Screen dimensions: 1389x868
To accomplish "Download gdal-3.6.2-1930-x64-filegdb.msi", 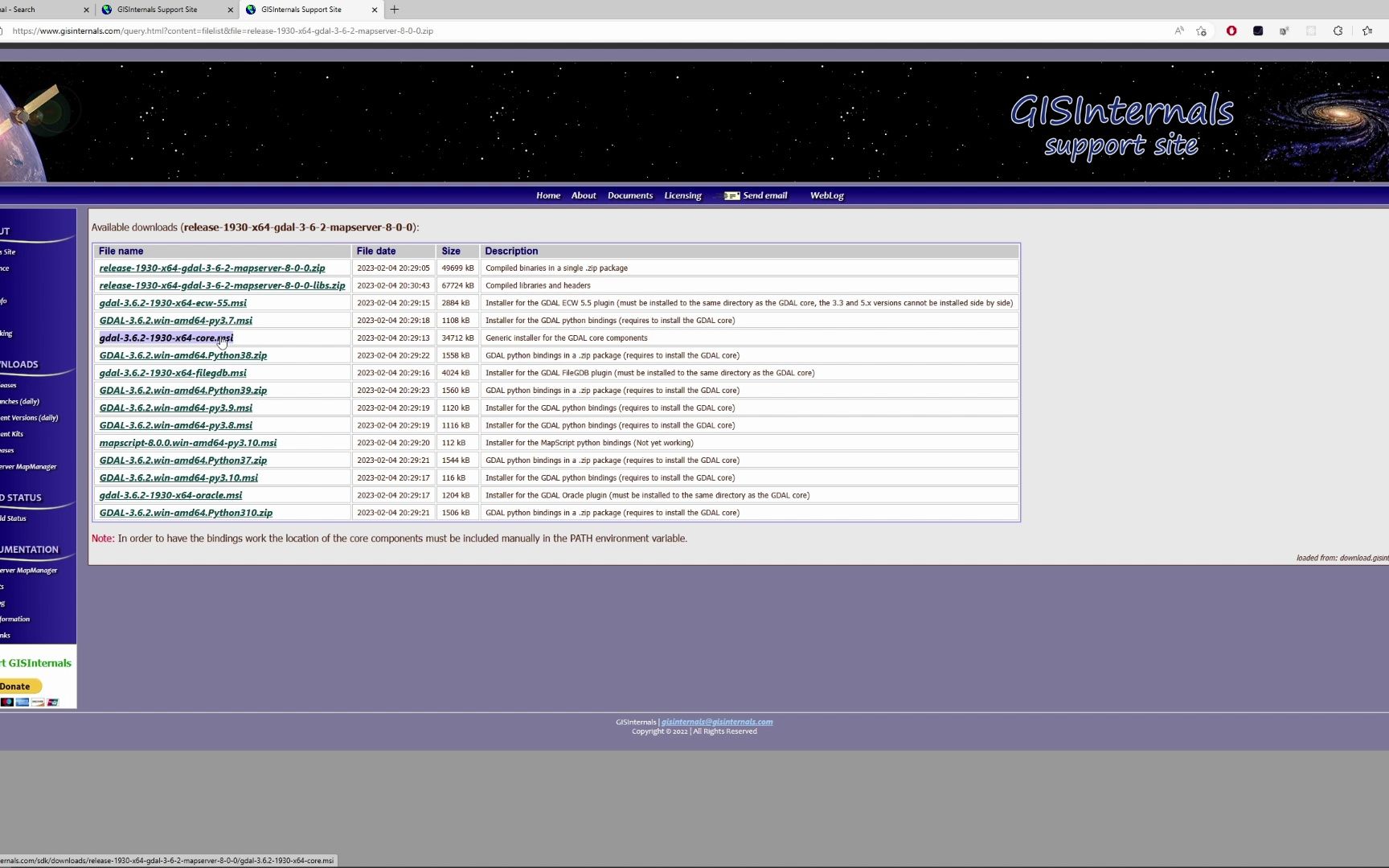I will tap(173, 373).
